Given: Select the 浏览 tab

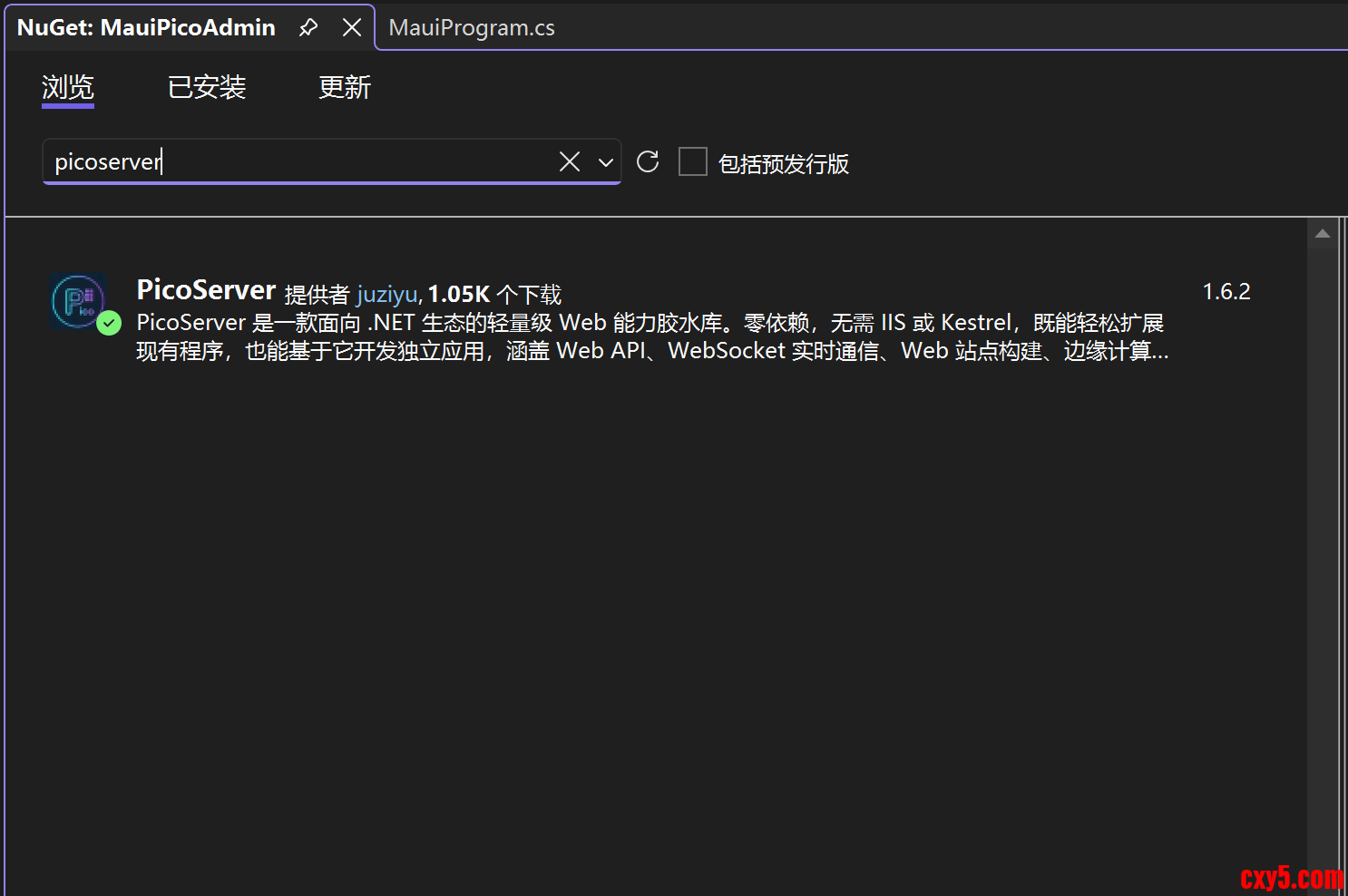Looking at the screenshot, I should click(68, 87).
